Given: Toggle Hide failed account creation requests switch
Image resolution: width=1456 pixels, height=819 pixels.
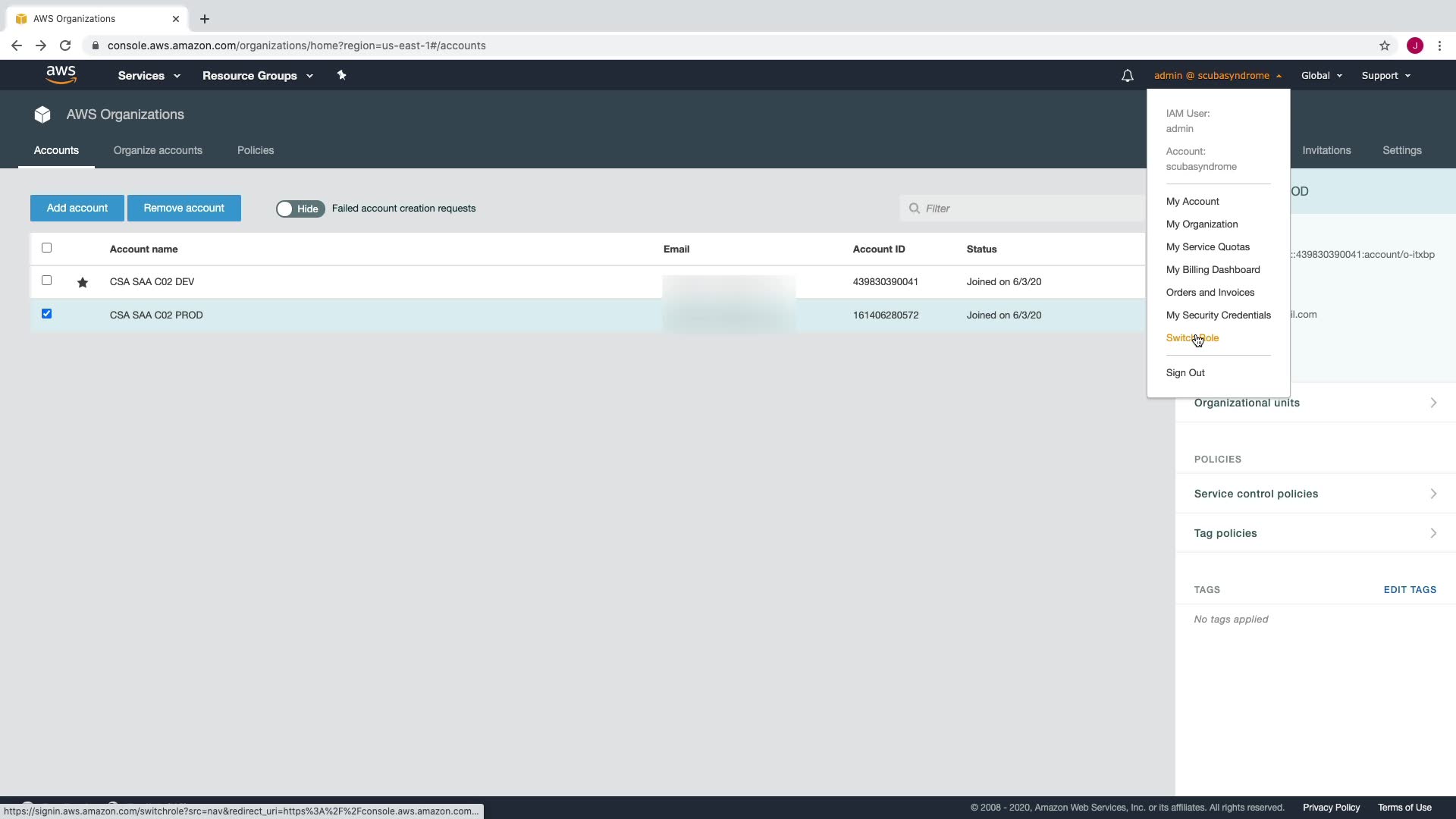Looking at the screenshot, I should [300, 209].
